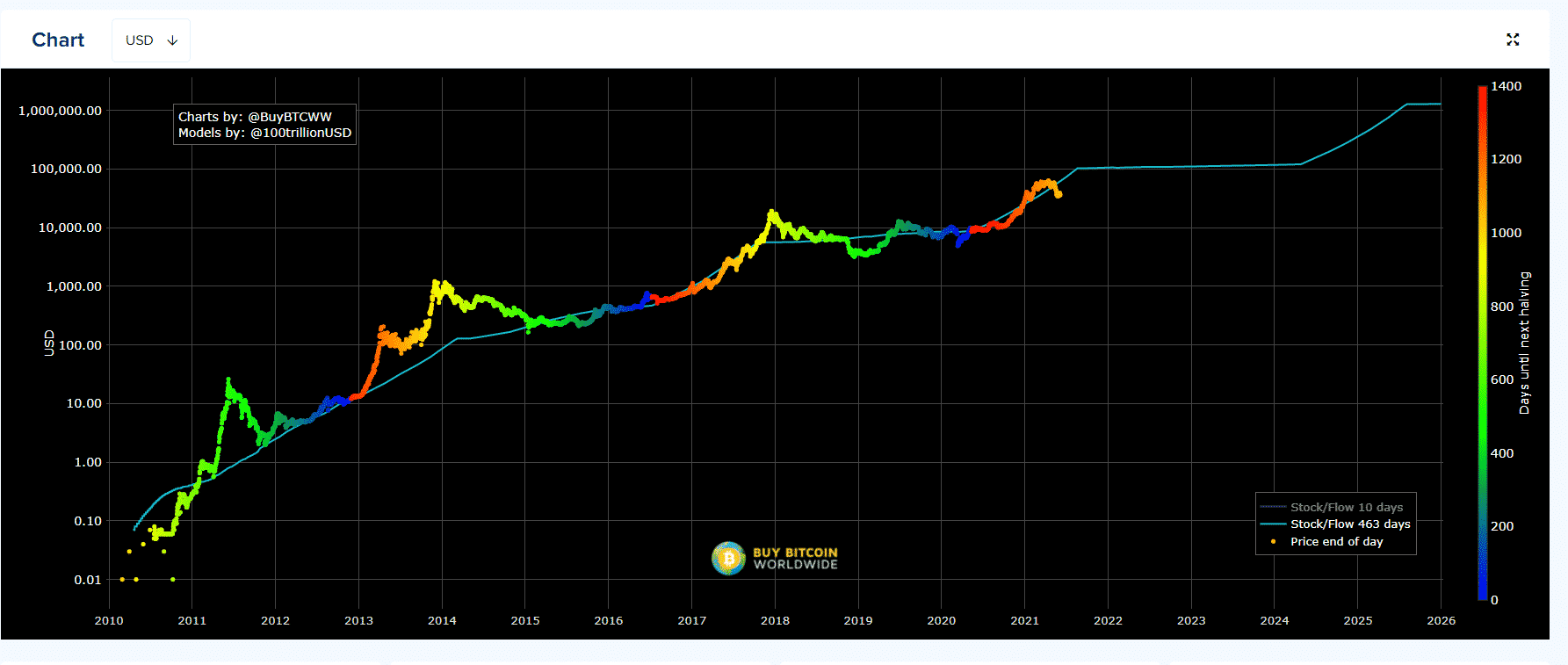Click the Bitcoin coin logo icon

click(x=728, y=558)
